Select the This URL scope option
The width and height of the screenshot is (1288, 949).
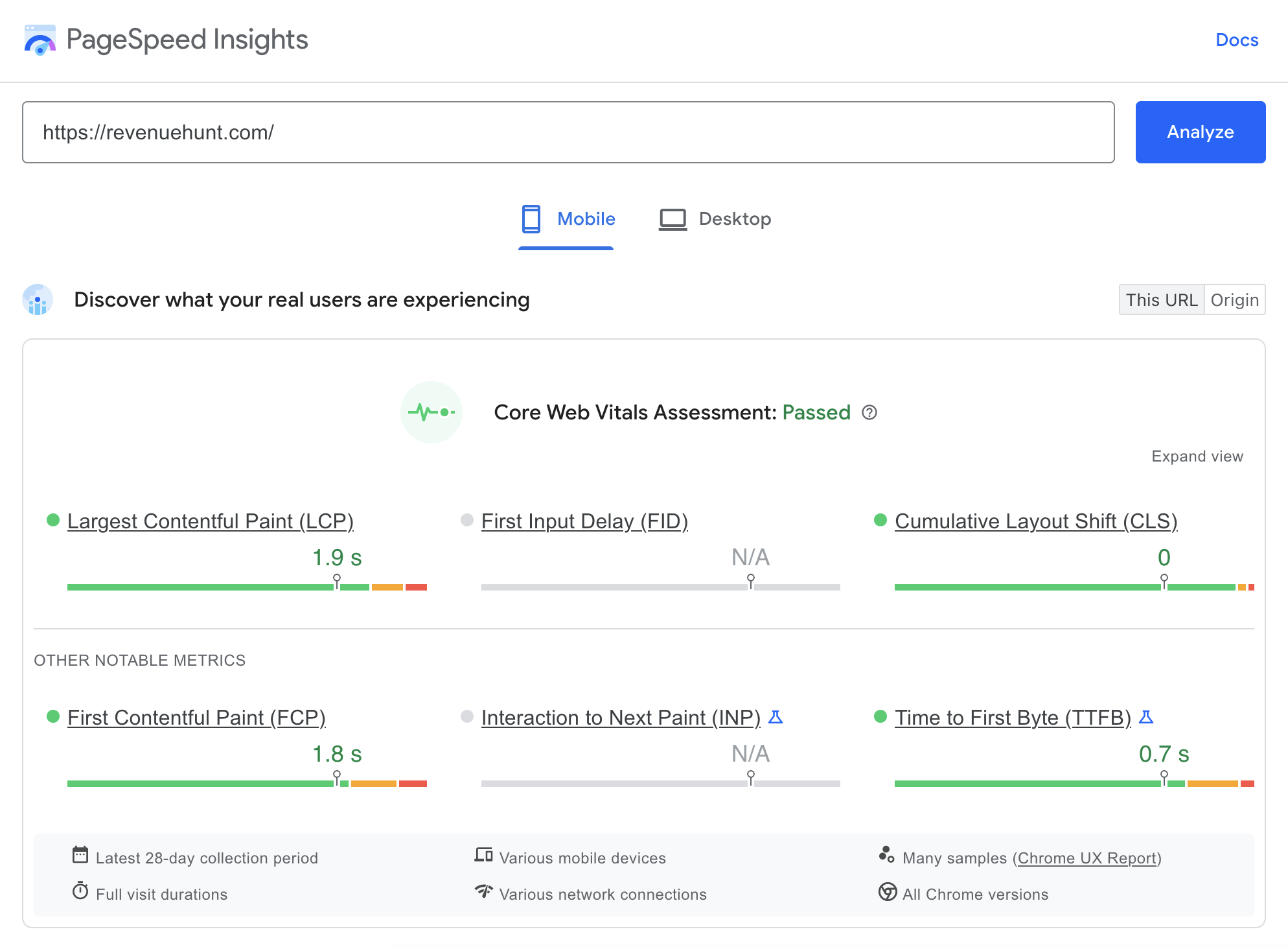point(1161,299)
